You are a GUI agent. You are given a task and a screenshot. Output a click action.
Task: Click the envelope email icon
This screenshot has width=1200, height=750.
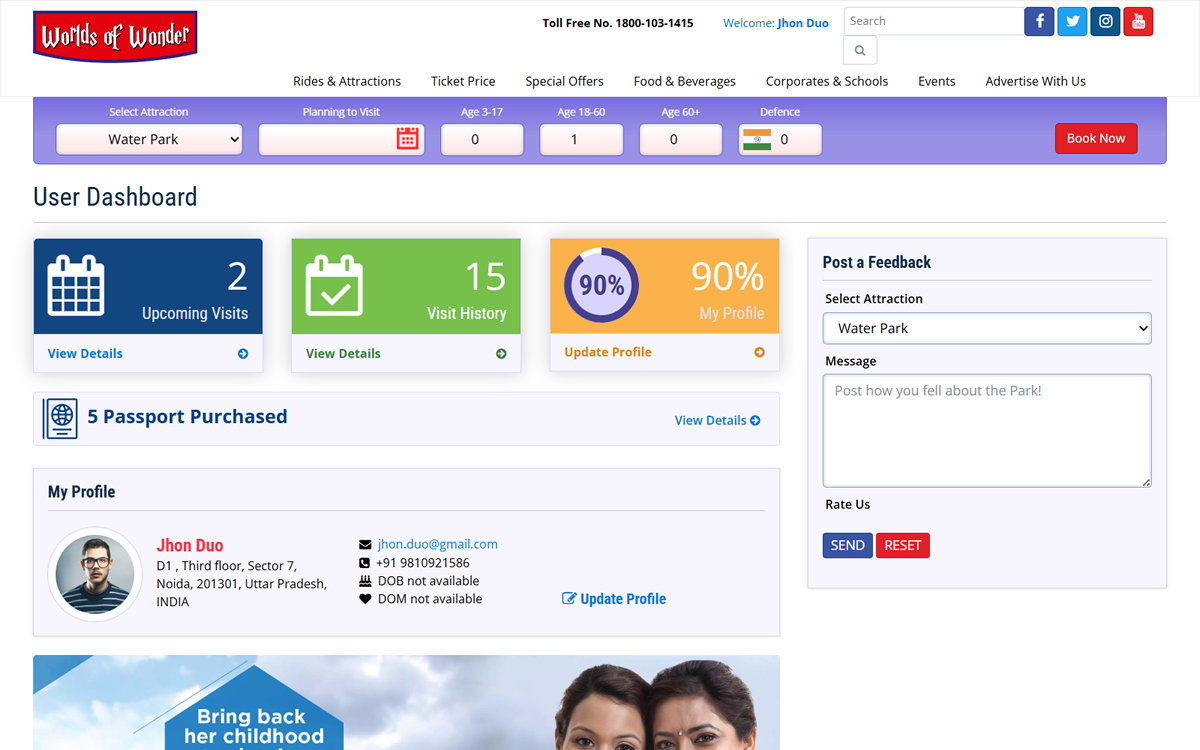pyautogui.click(x=365, y=545)
